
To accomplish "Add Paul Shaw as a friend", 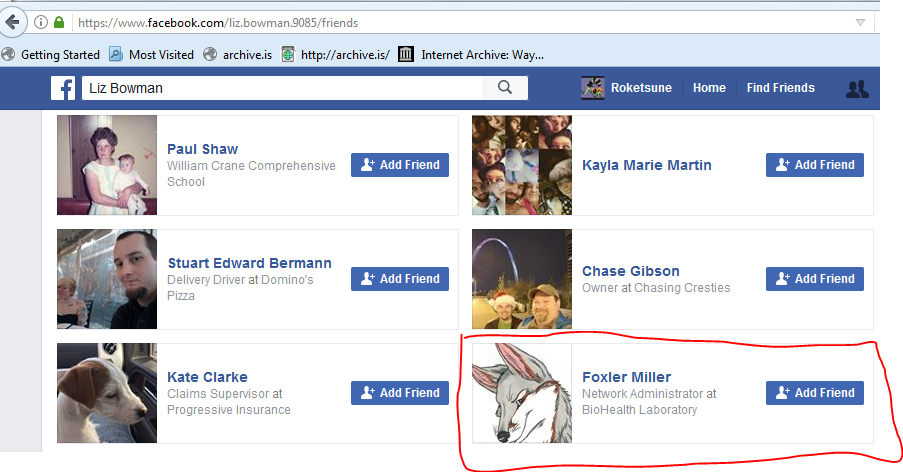I will point(400,165).
